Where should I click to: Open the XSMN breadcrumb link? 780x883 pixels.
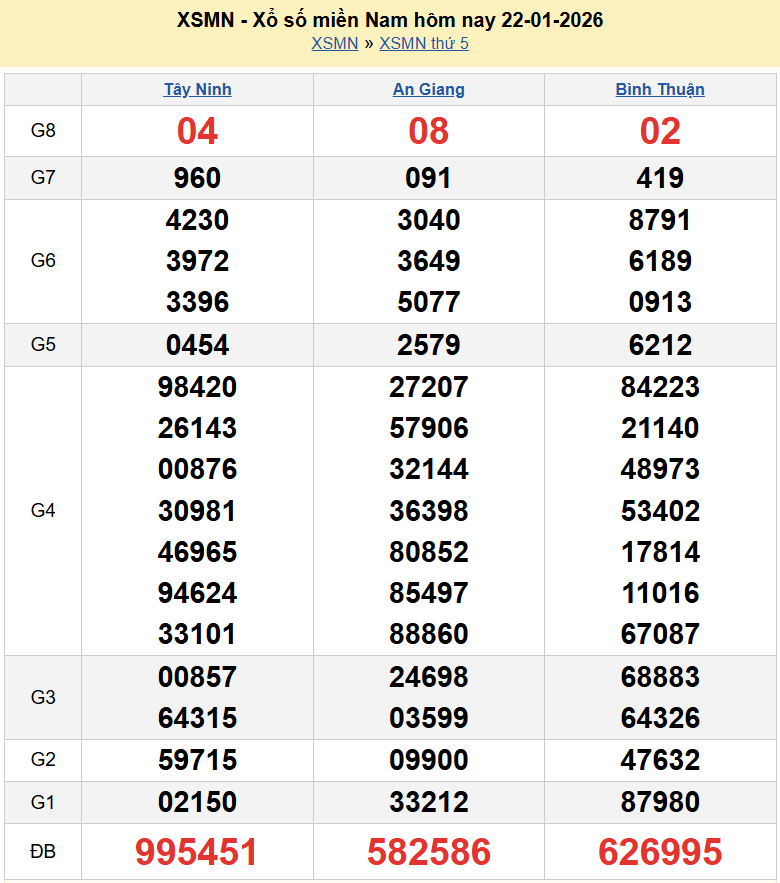(x=334, y=43)
